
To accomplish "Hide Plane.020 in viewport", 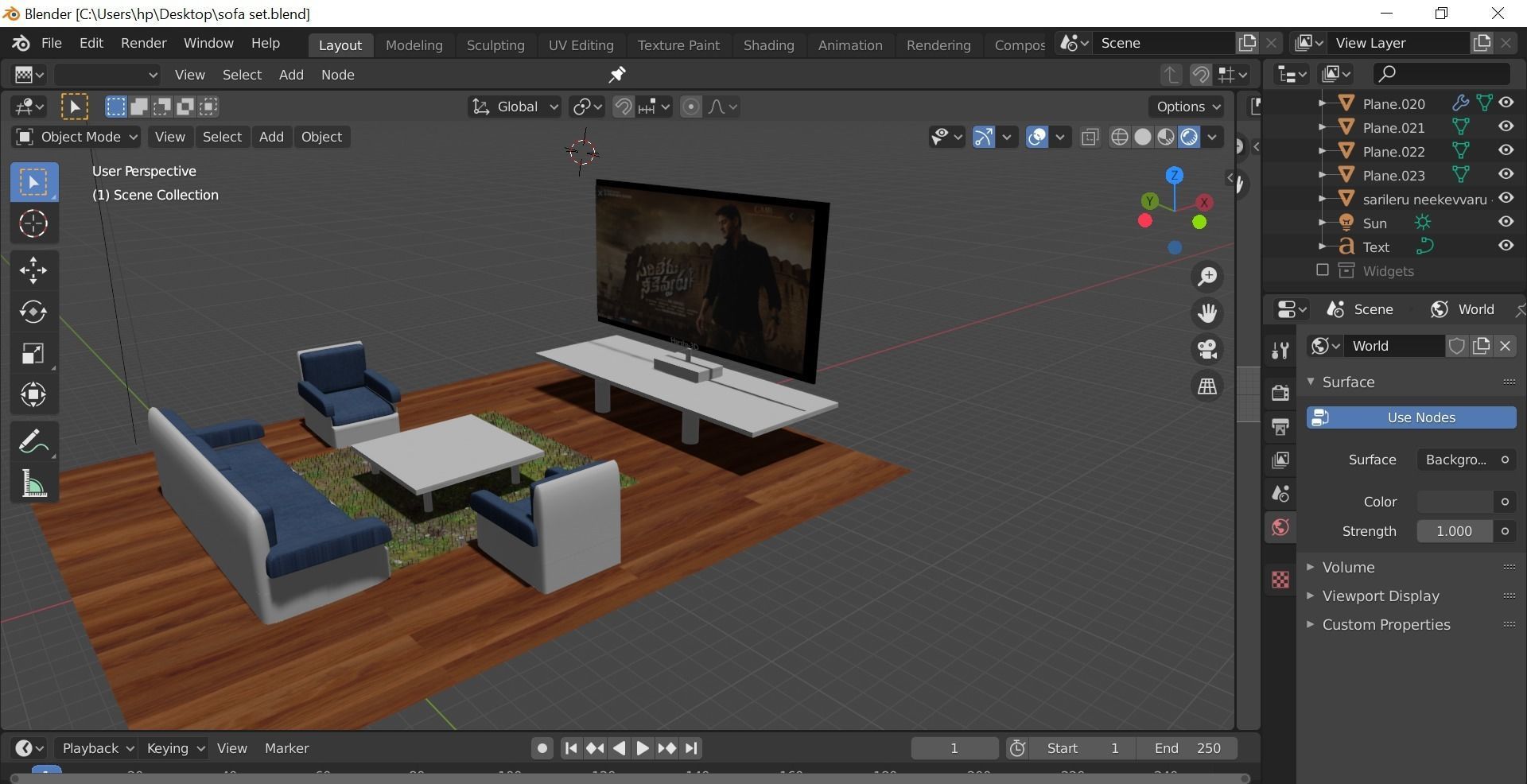I will pos(1506,103).
